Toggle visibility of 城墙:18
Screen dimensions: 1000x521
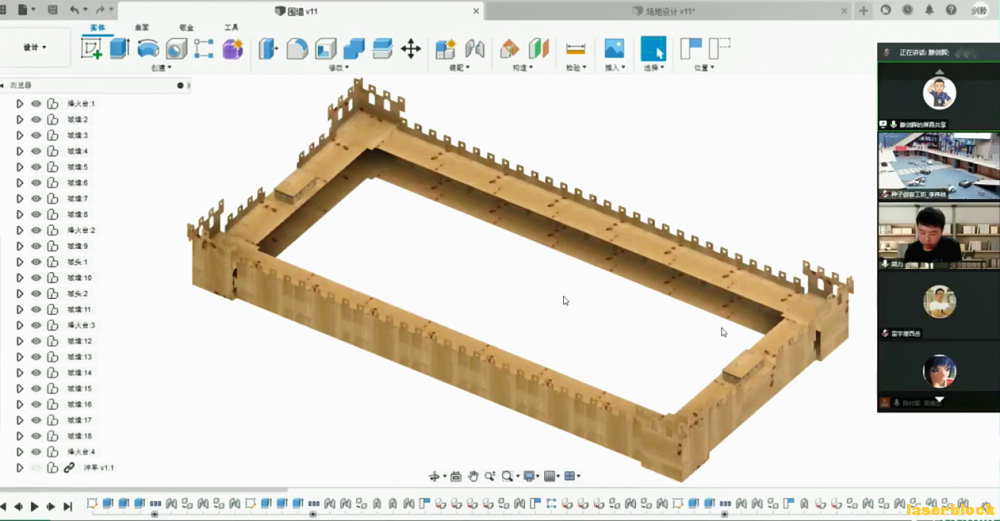[36, 436]
